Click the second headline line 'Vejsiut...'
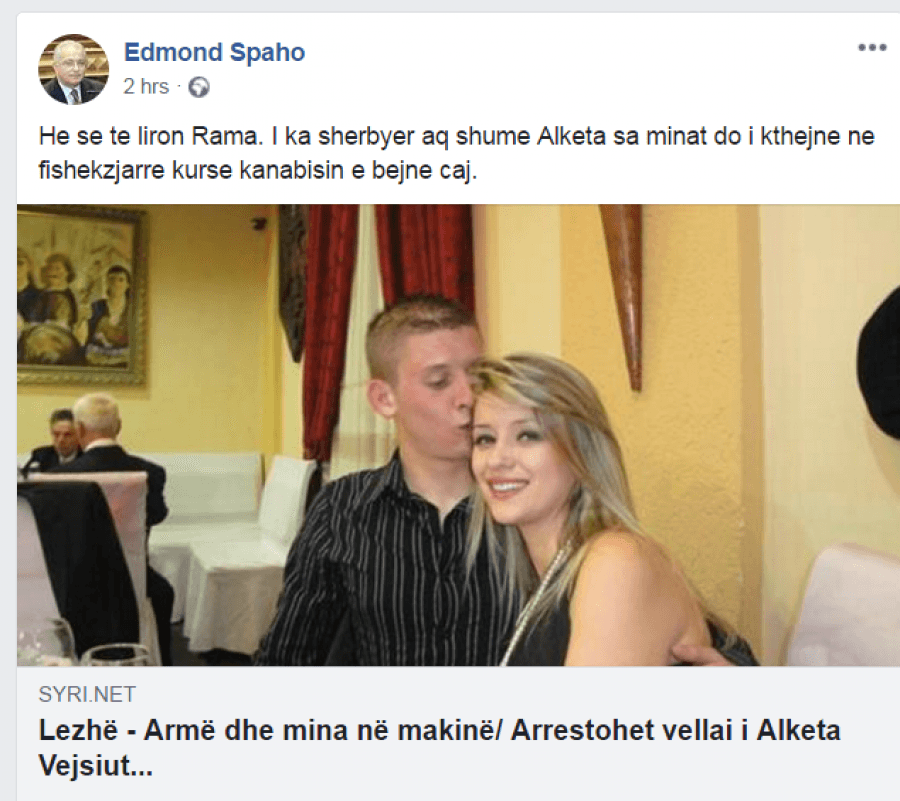The width and height of the screenshot is (900, 801). 96,766
